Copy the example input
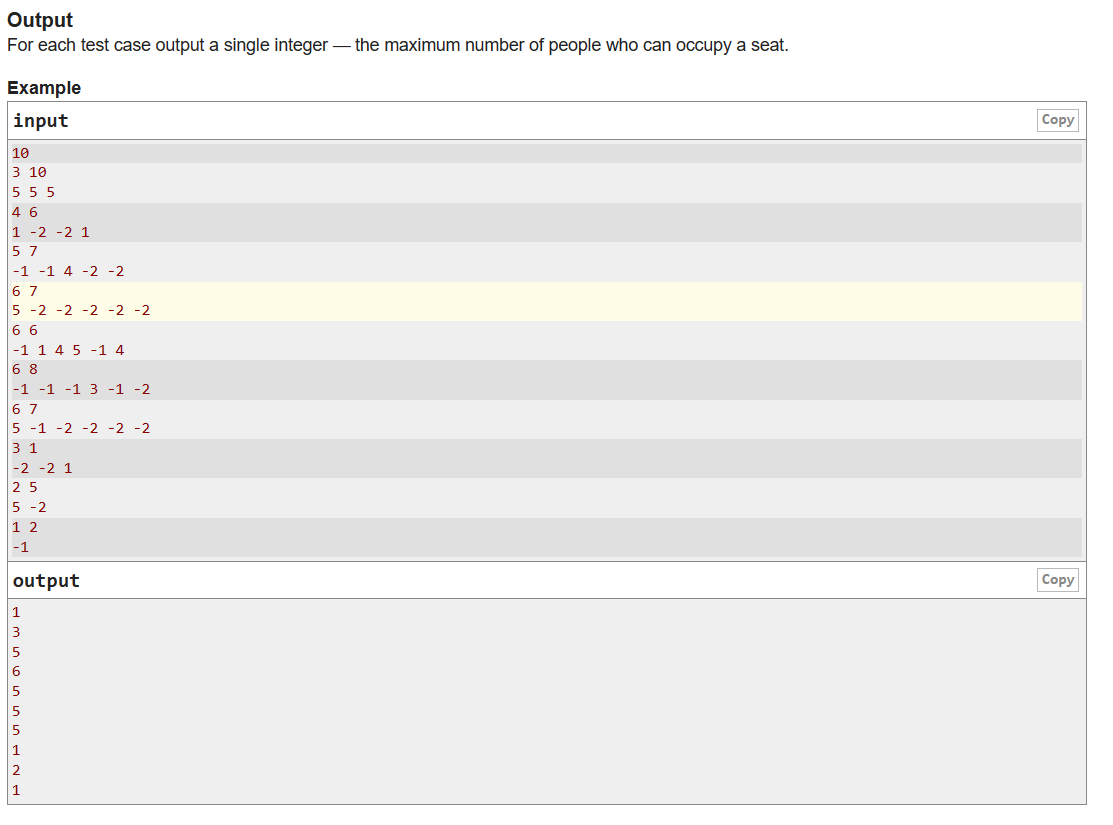1113x825 pixels. (x=1057, y=120)
